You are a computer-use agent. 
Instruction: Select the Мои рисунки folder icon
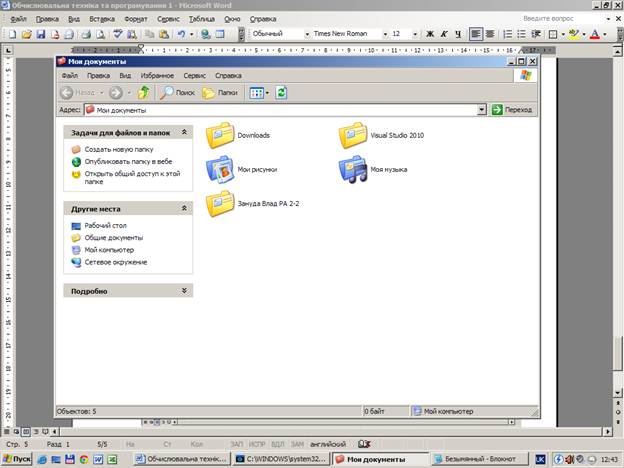coord(220,170)
